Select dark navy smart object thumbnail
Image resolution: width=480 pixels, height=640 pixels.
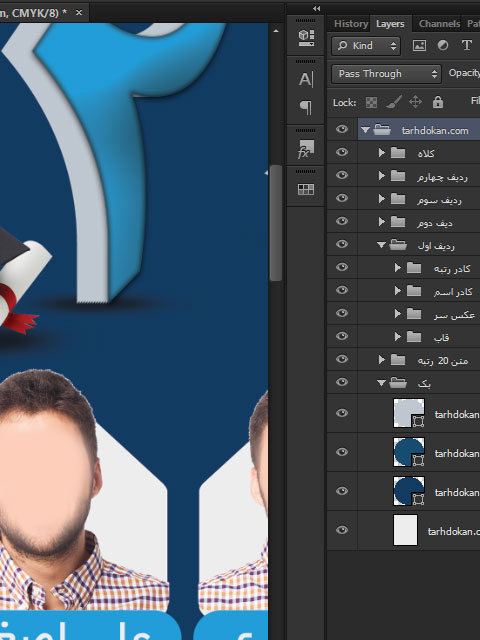coord(409,491)
